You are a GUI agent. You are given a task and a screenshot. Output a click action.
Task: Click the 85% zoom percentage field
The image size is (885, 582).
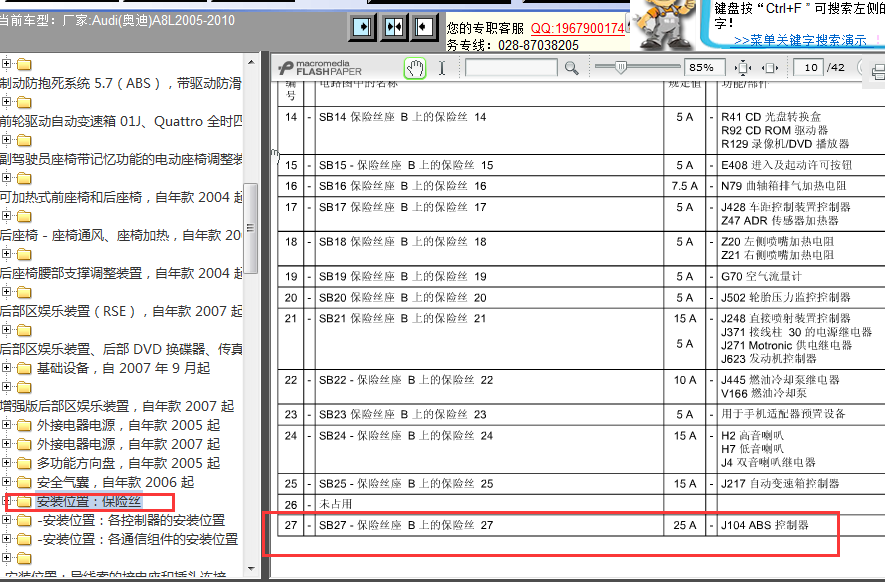[x=705, y=68]
